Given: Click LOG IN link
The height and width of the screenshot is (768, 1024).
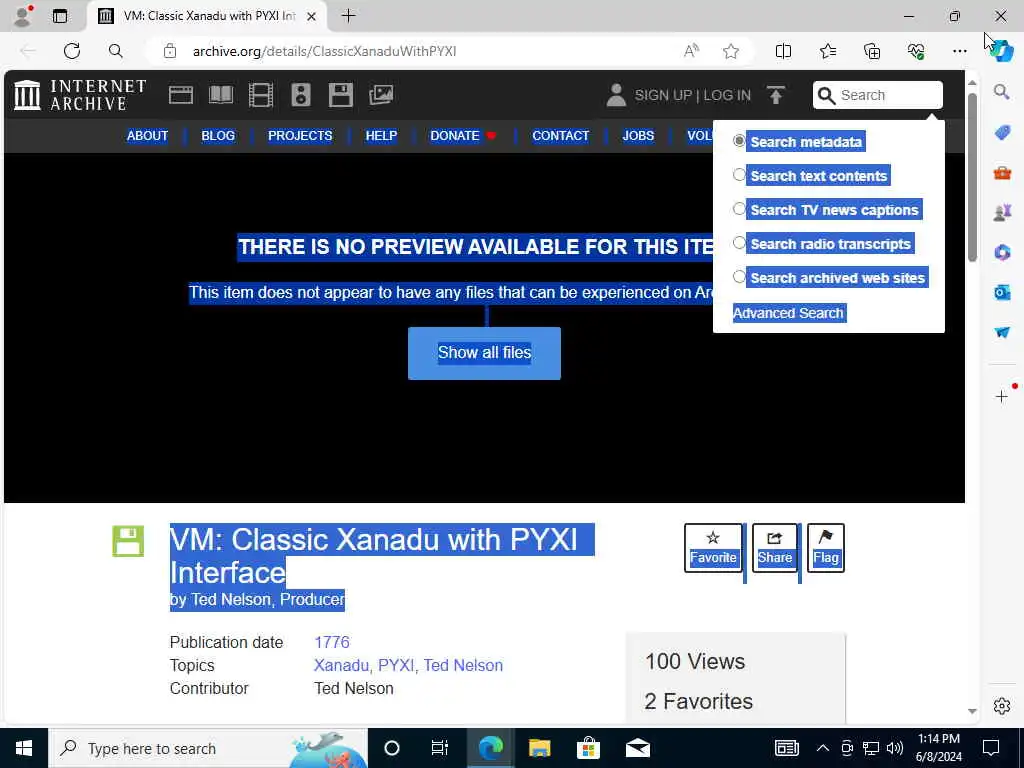Looking at the screenshot, I should [727, 95].
